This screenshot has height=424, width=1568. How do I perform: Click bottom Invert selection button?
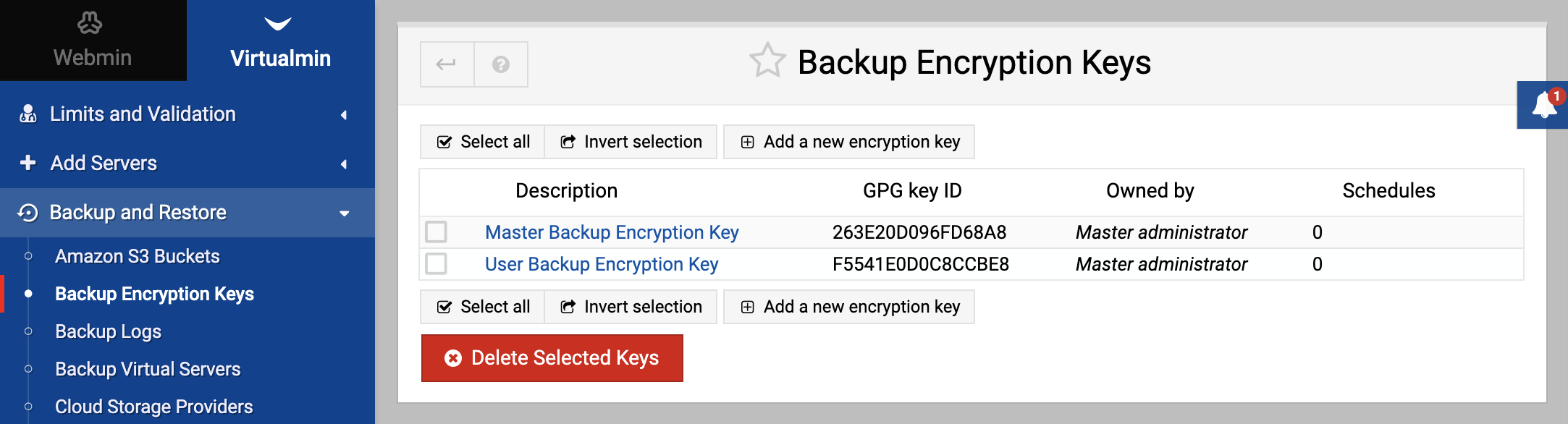click(631, 307)
